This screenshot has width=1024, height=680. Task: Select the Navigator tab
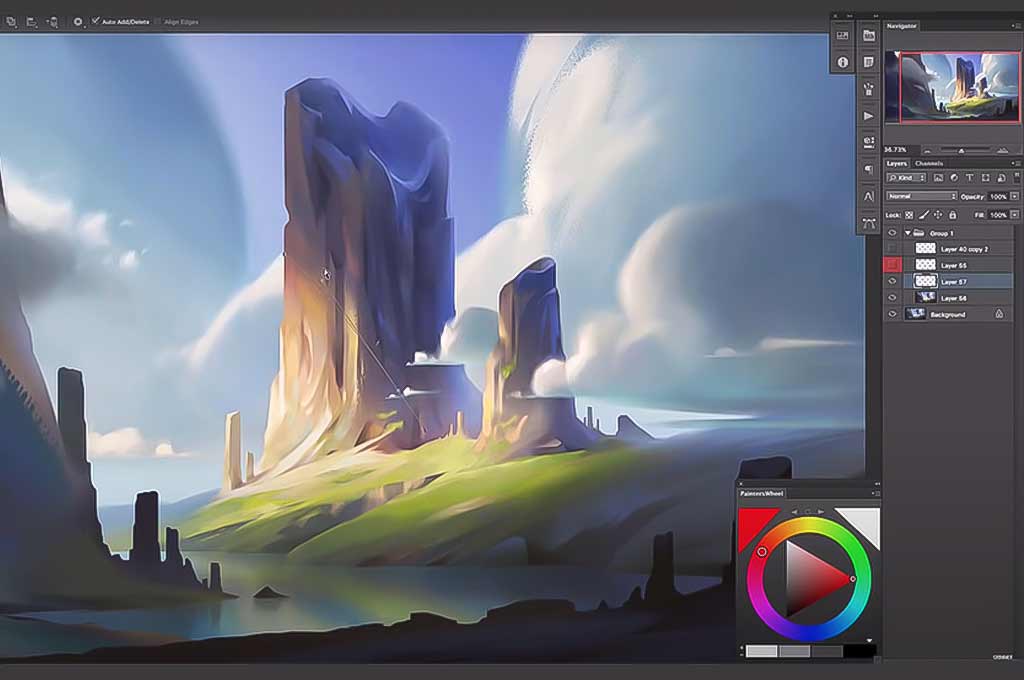(902, 26)
